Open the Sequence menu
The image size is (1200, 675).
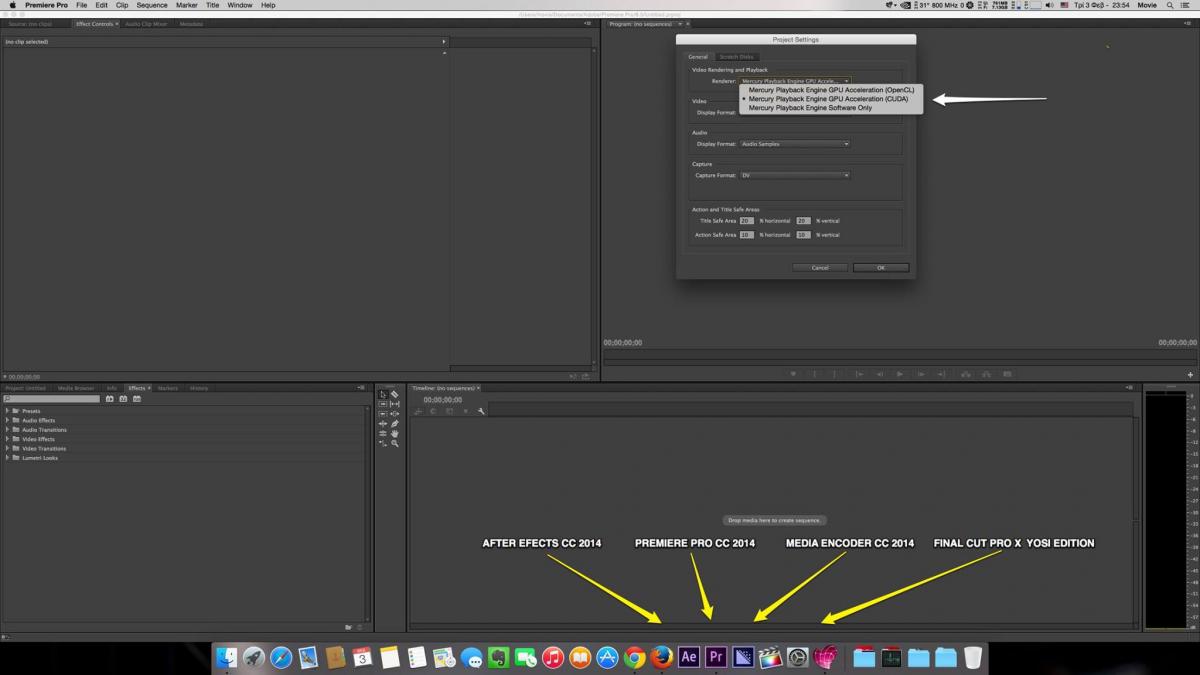click(x=152, y=5)
